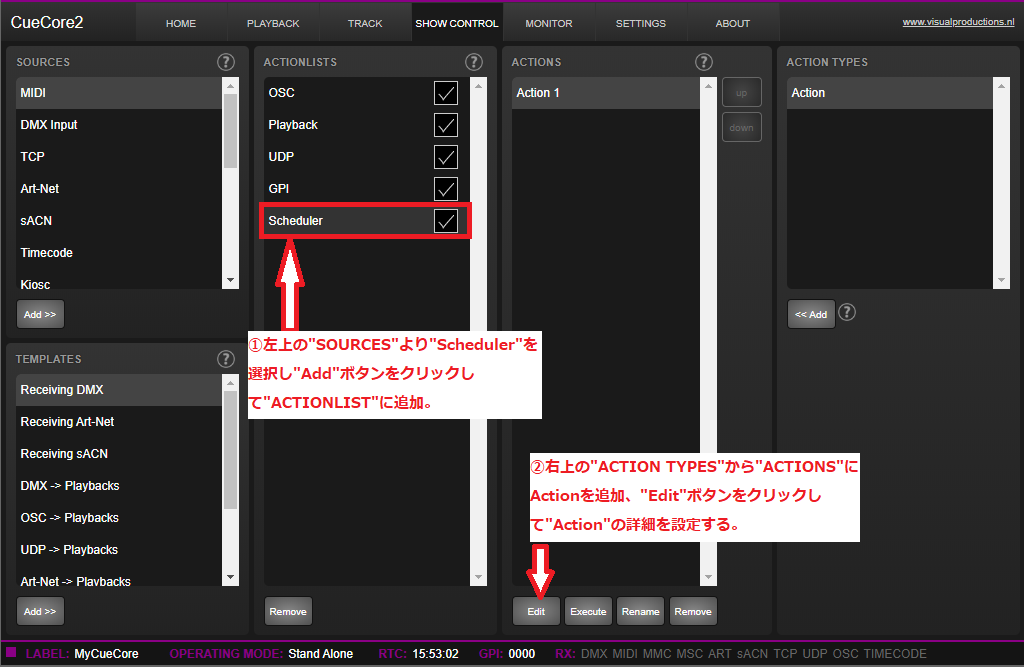Image resolution: width=1024 pixels, height=667 pixels.
Task: Execute the selected action
Action: pyautogui.click(x=588, y=611)
